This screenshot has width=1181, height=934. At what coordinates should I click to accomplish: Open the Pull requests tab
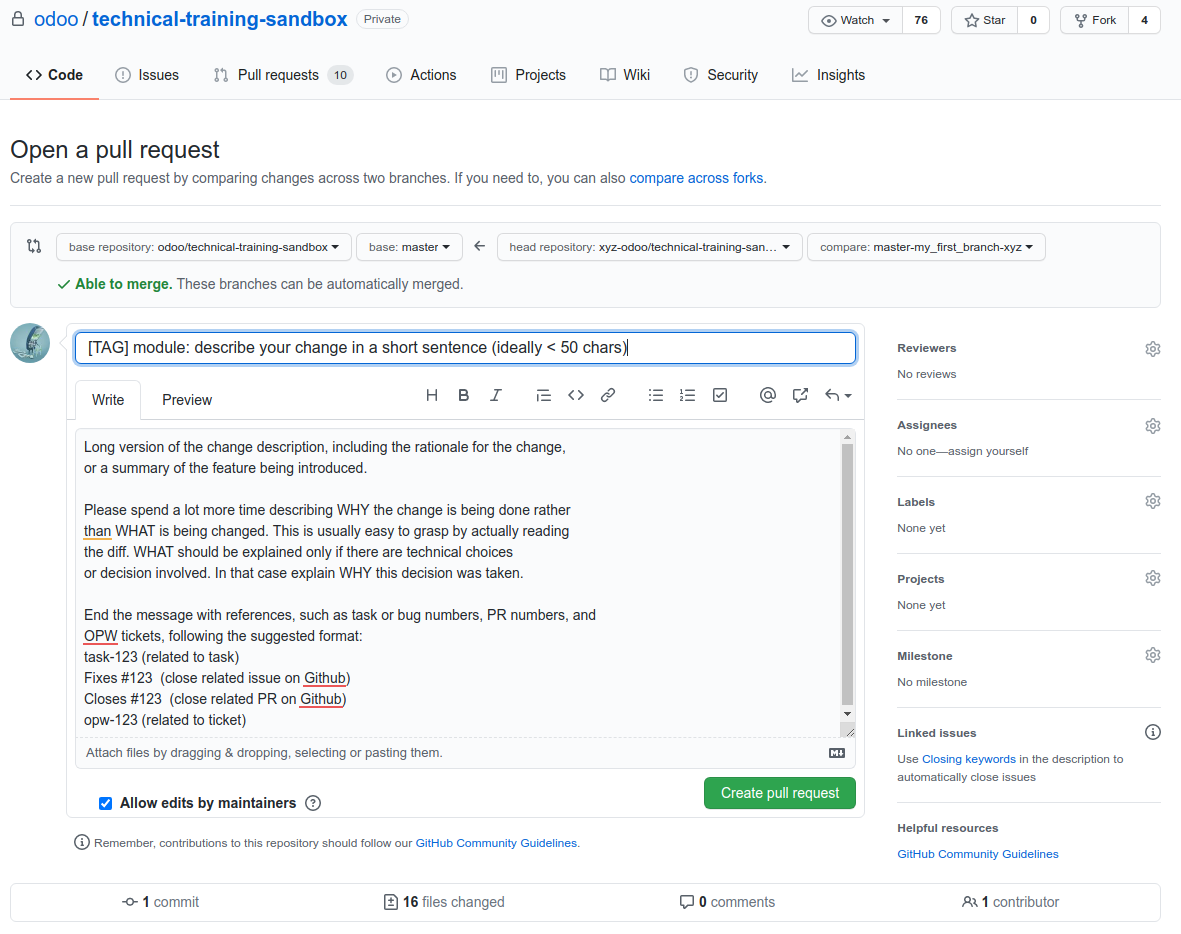tap(283, 75)
